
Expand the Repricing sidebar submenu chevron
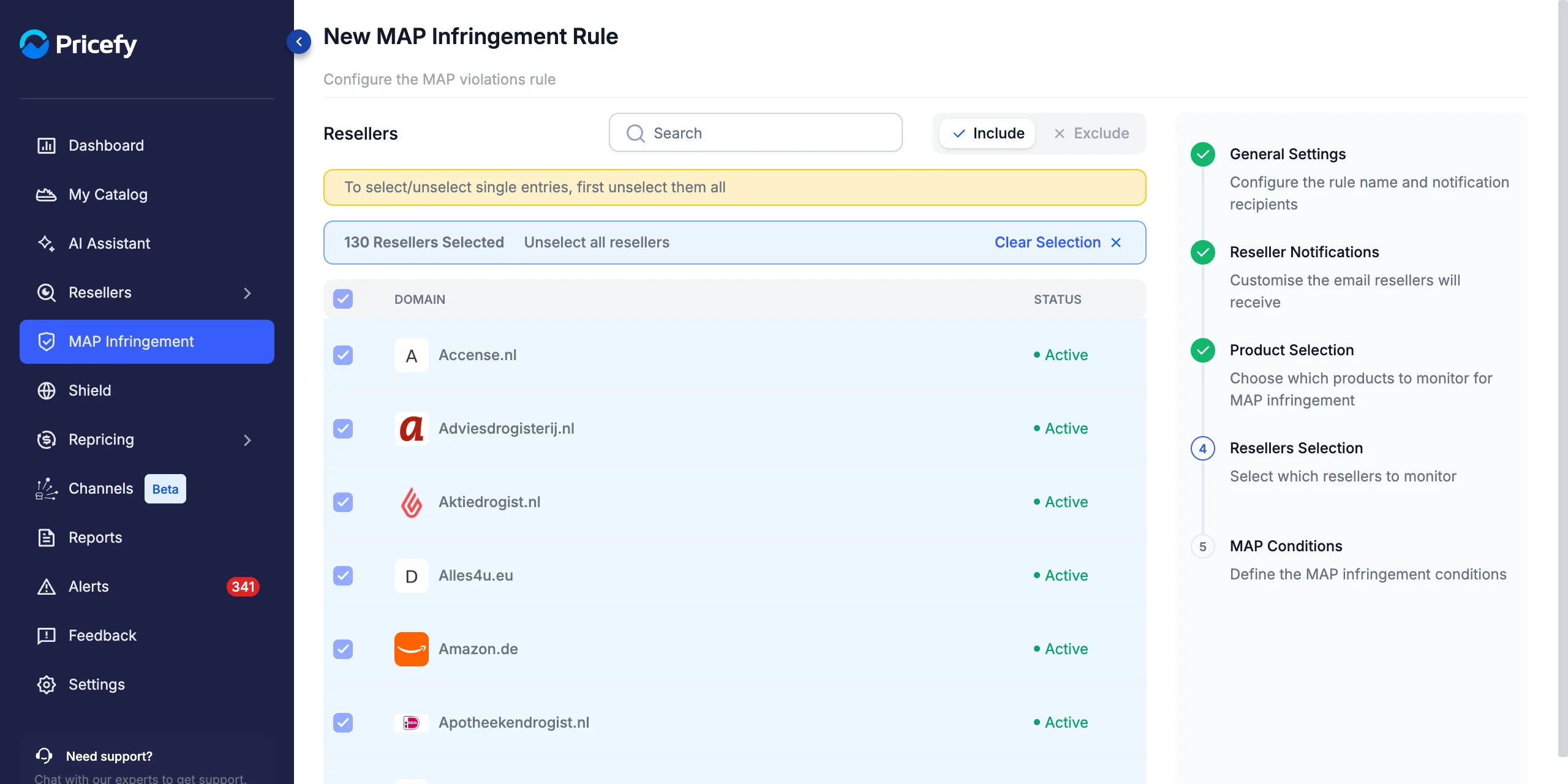pos(247,440)
